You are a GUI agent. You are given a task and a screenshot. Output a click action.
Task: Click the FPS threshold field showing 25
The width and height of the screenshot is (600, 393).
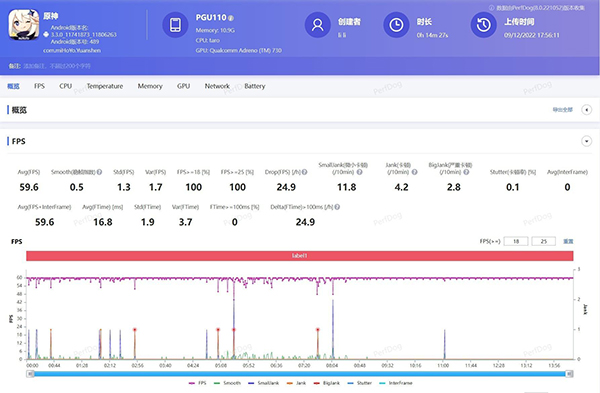click(x=543, y=241)
